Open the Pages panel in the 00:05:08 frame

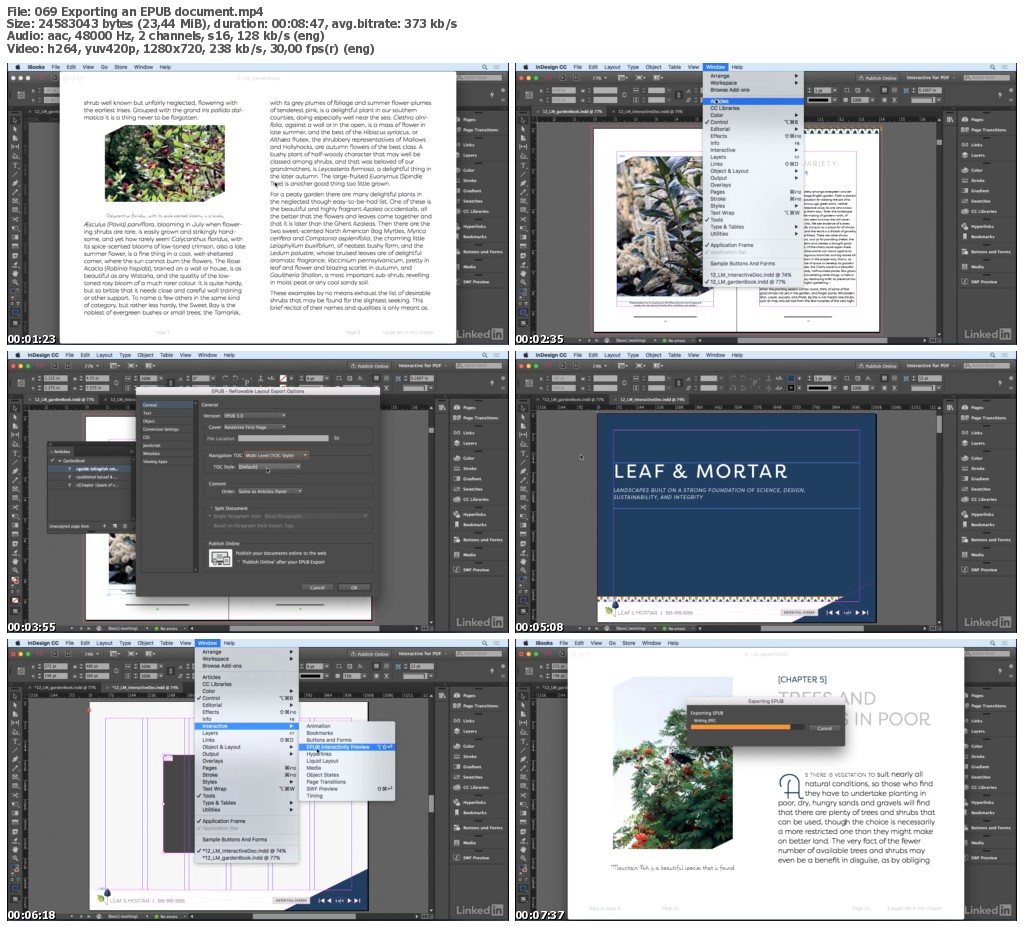point(972,408)
